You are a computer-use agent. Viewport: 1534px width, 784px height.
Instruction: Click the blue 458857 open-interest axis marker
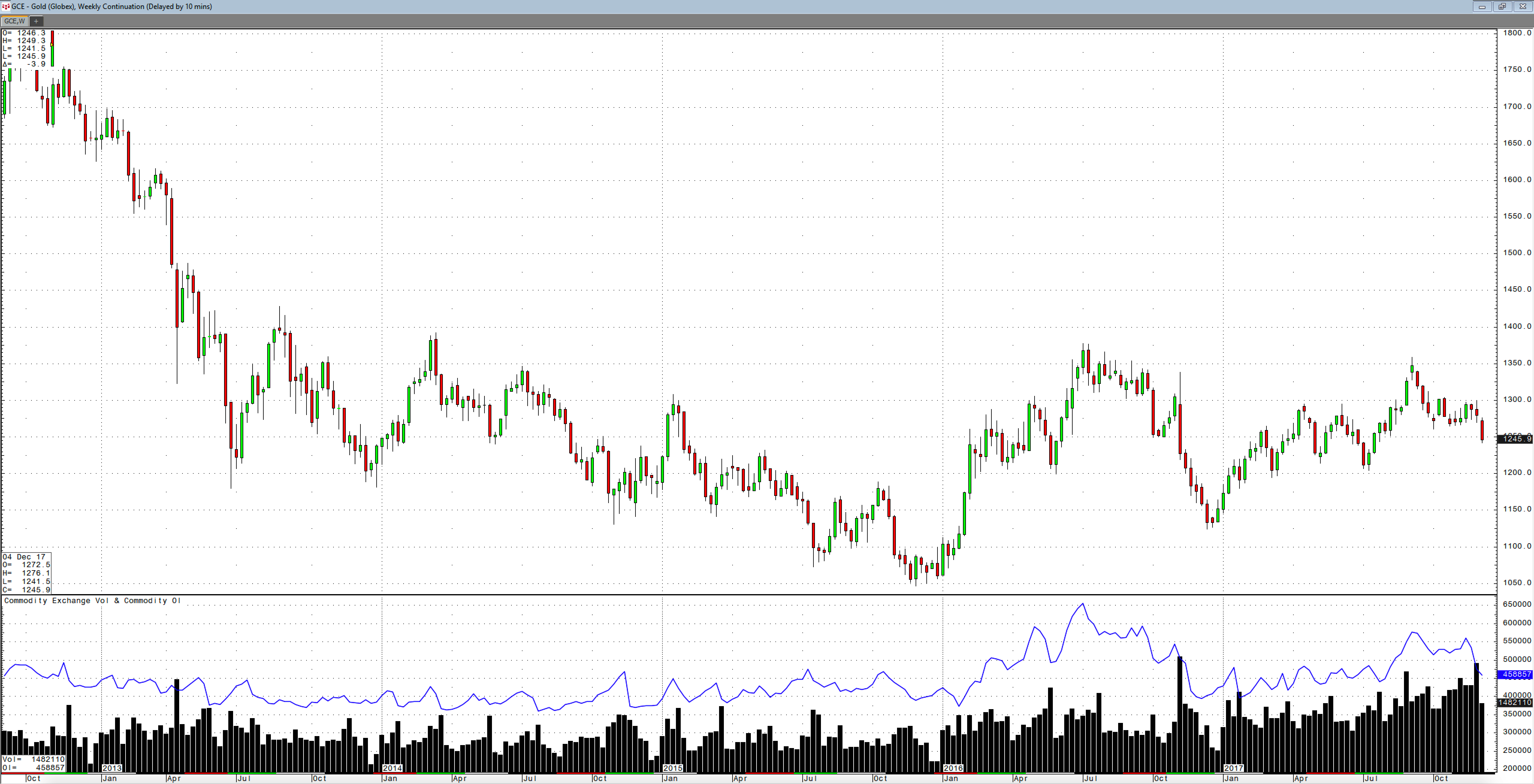pos(1515,674)
